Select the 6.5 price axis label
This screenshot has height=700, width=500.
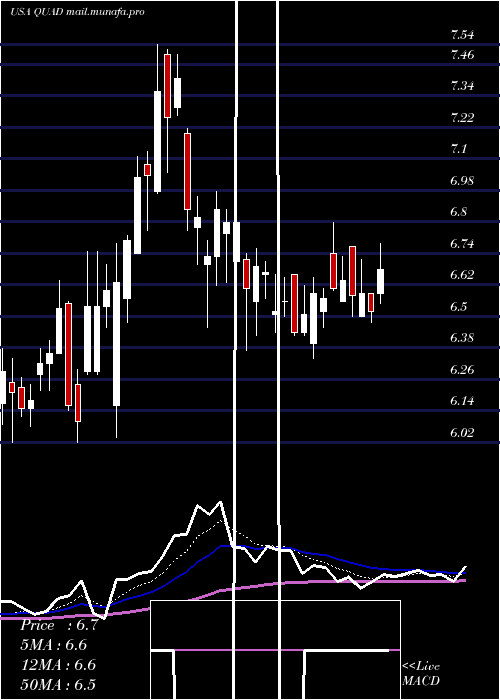click(459, 307)
